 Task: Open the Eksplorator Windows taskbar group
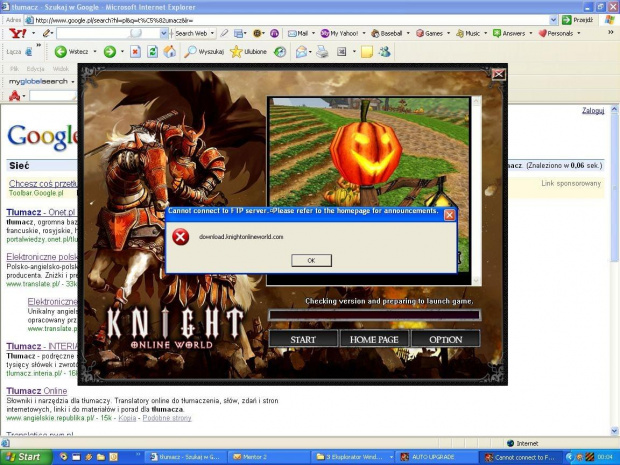[353, 457]
